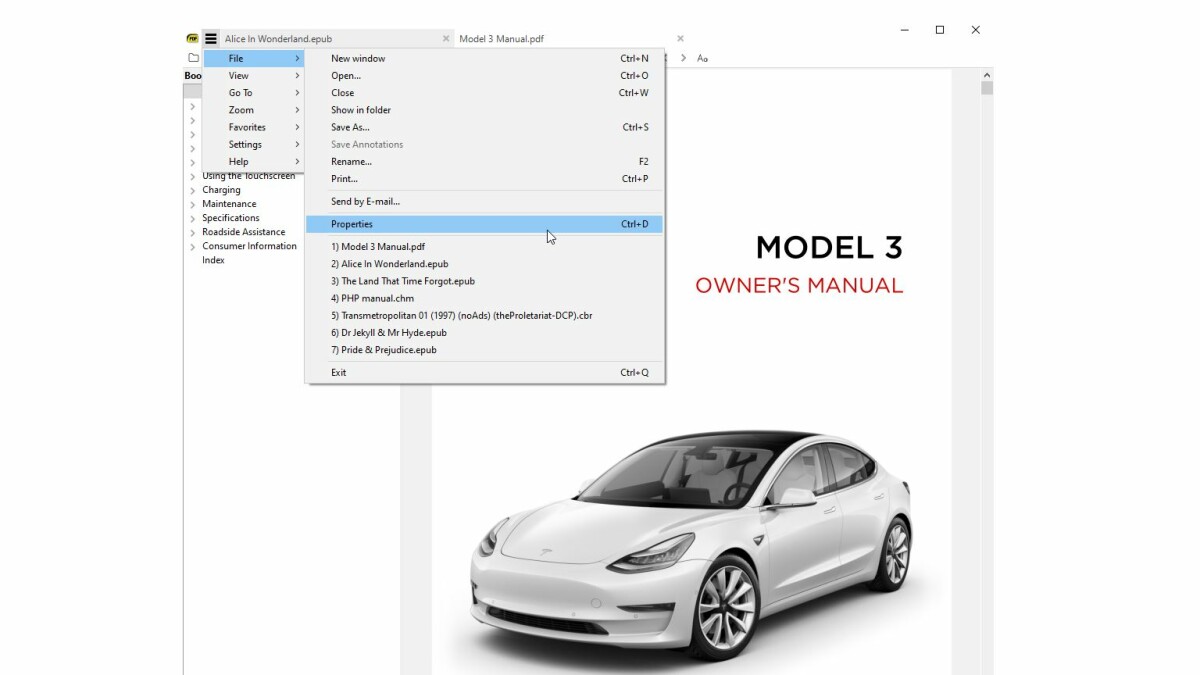Close the SumatraPDF window

click(976, 30)
